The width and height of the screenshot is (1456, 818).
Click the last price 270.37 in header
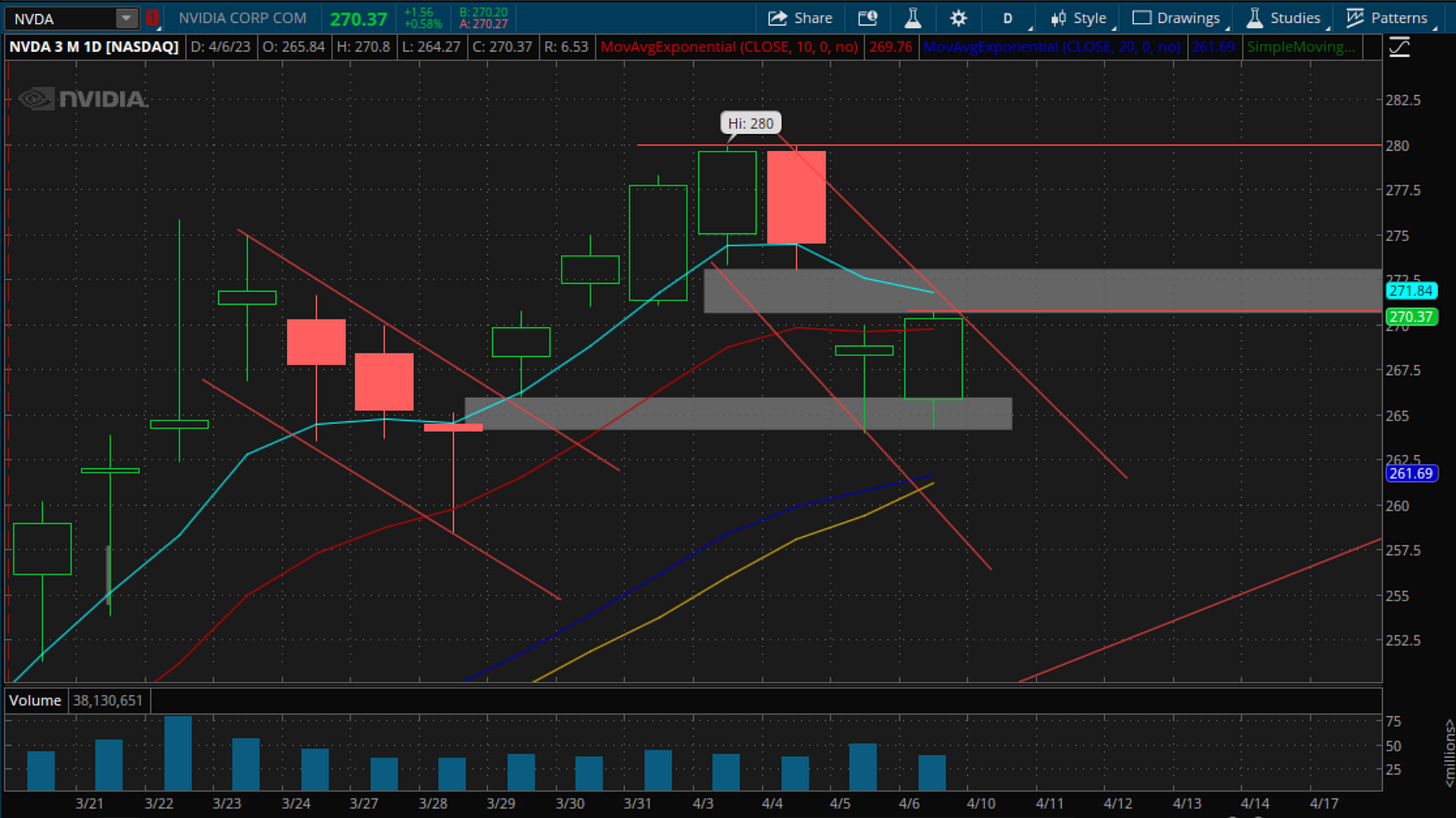coord(358,18)
